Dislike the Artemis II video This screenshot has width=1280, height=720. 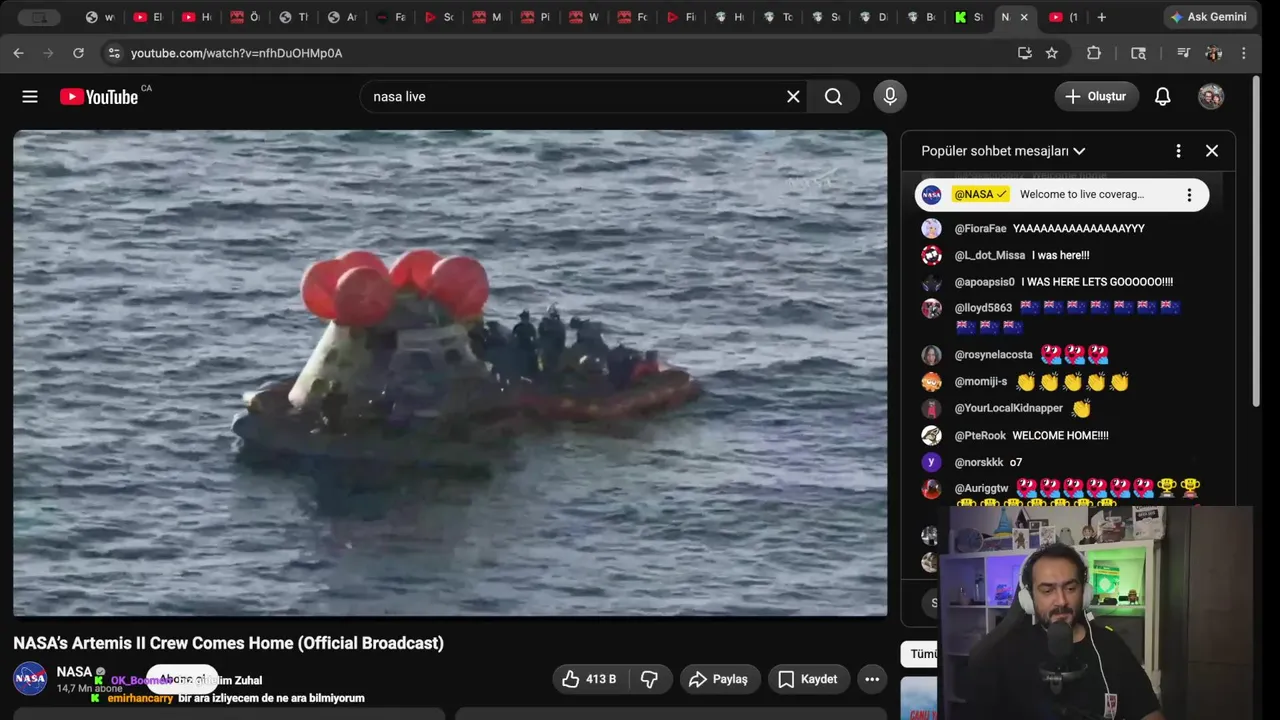coord(649,679)
